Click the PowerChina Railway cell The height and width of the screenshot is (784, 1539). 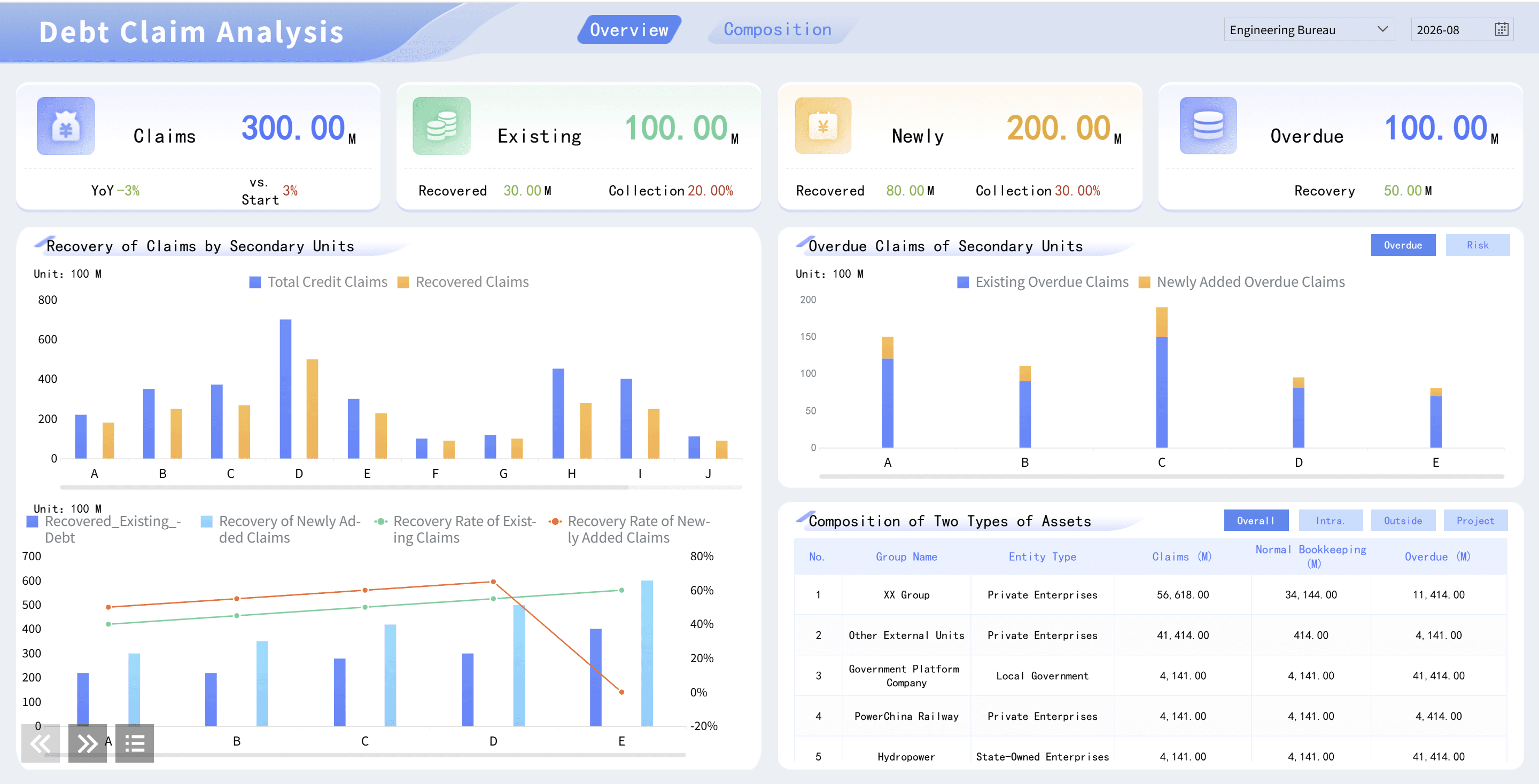[x=906, y=716]
